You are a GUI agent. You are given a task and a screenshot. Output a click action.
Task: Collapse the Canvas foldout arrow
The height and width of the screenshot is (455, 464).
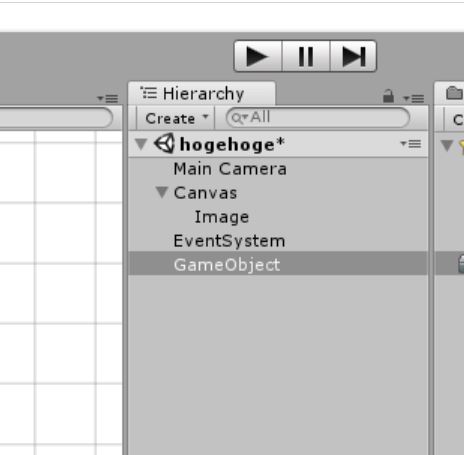(x=162, y=192)
